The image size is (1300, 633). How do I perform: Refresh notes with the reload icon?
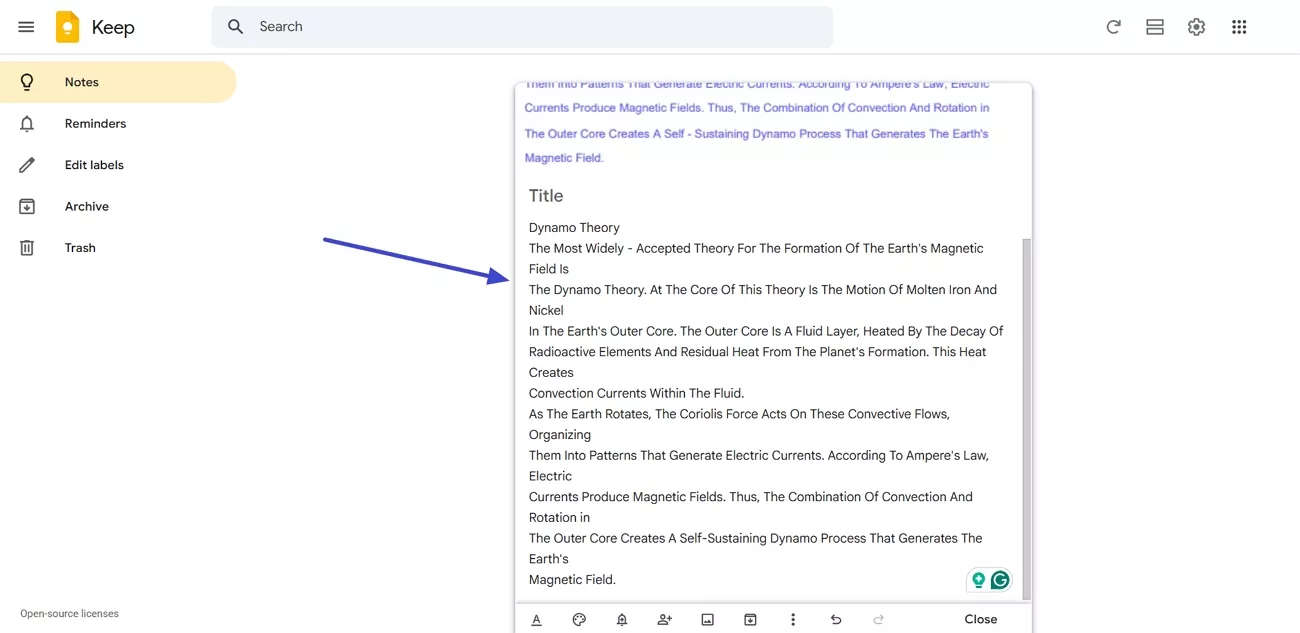(x=1113, y=27)
